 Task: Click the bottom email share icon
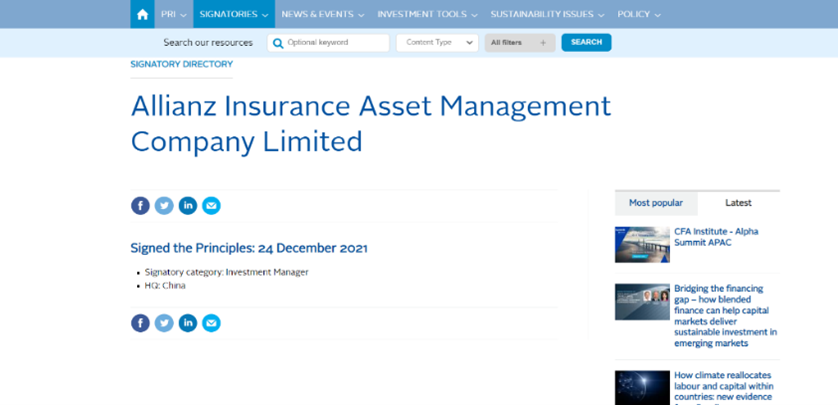211,323
